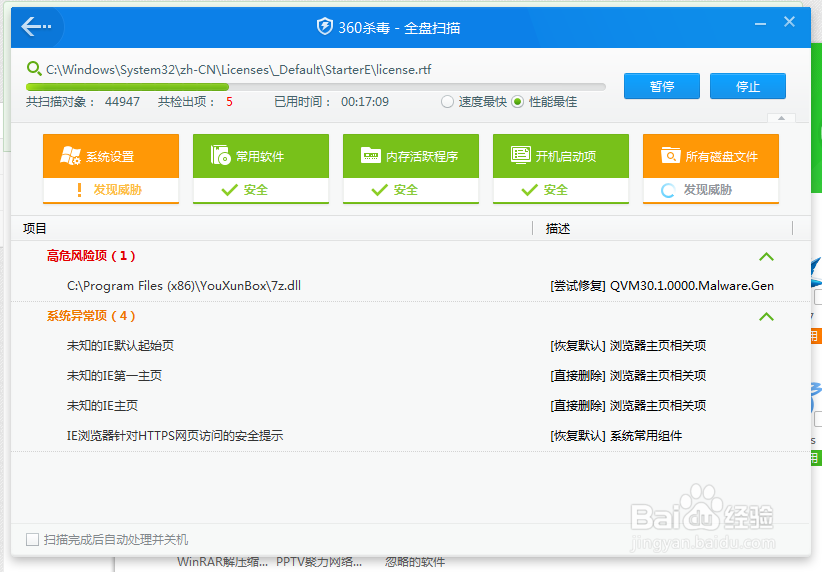Click 恢复默认 for 未知的IE默认起始页

click(578, 346)
